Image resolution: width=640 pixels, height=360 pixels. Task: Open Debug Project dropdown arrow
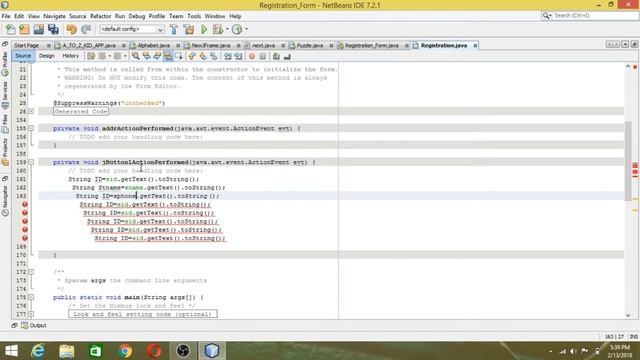coord(227,29)
